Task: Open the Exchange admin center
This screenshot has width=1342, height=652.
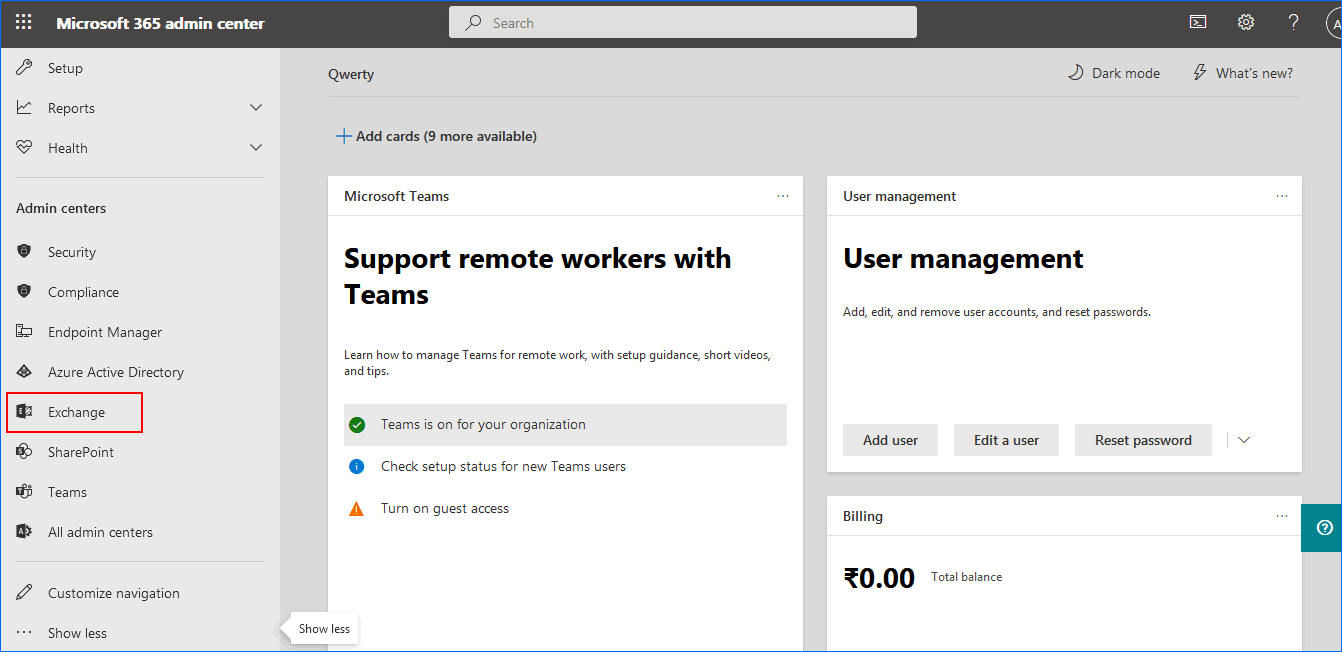Action: point(76,412)
